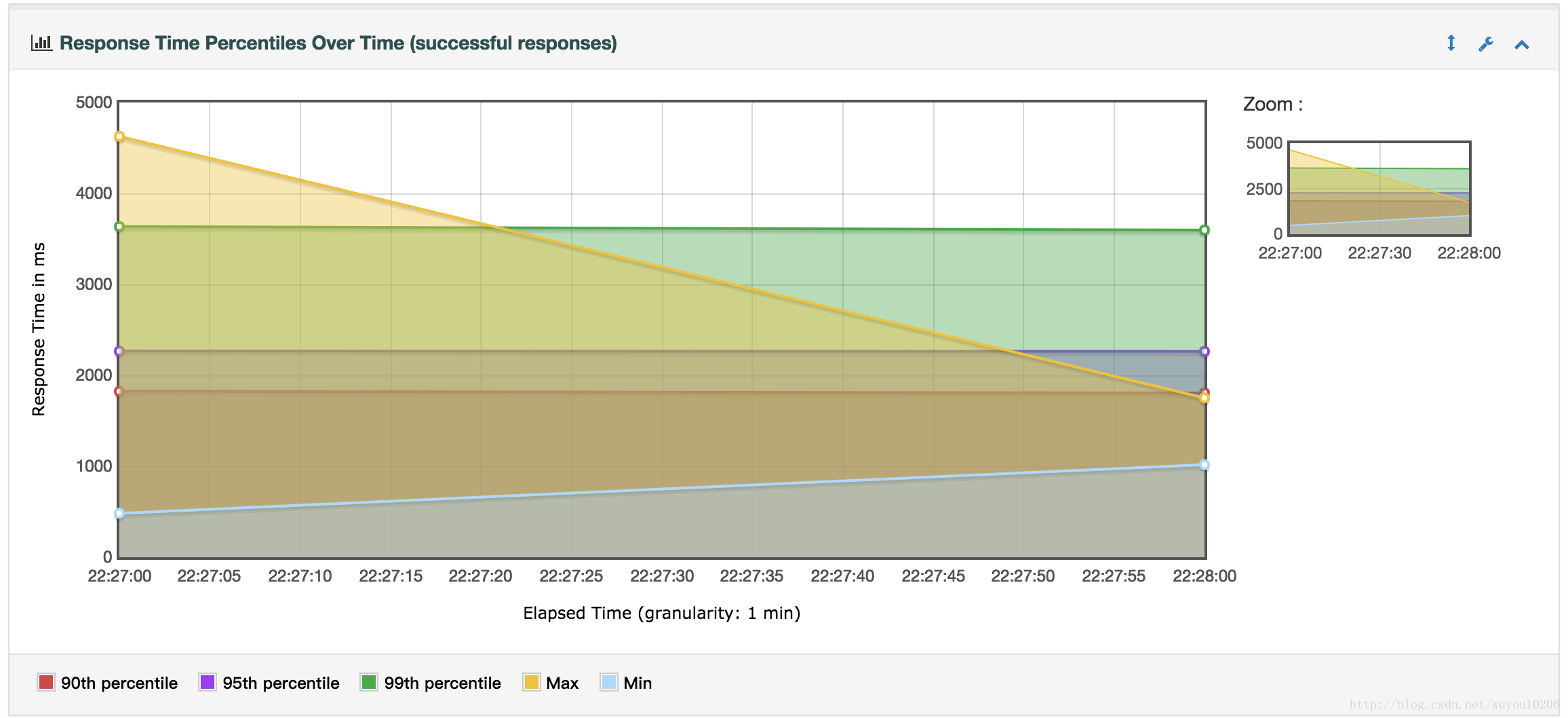Click the 90th percentile legend label
Image resolution: width=1568 pixels, height=718 pixels.
click(x=119, y=683)
